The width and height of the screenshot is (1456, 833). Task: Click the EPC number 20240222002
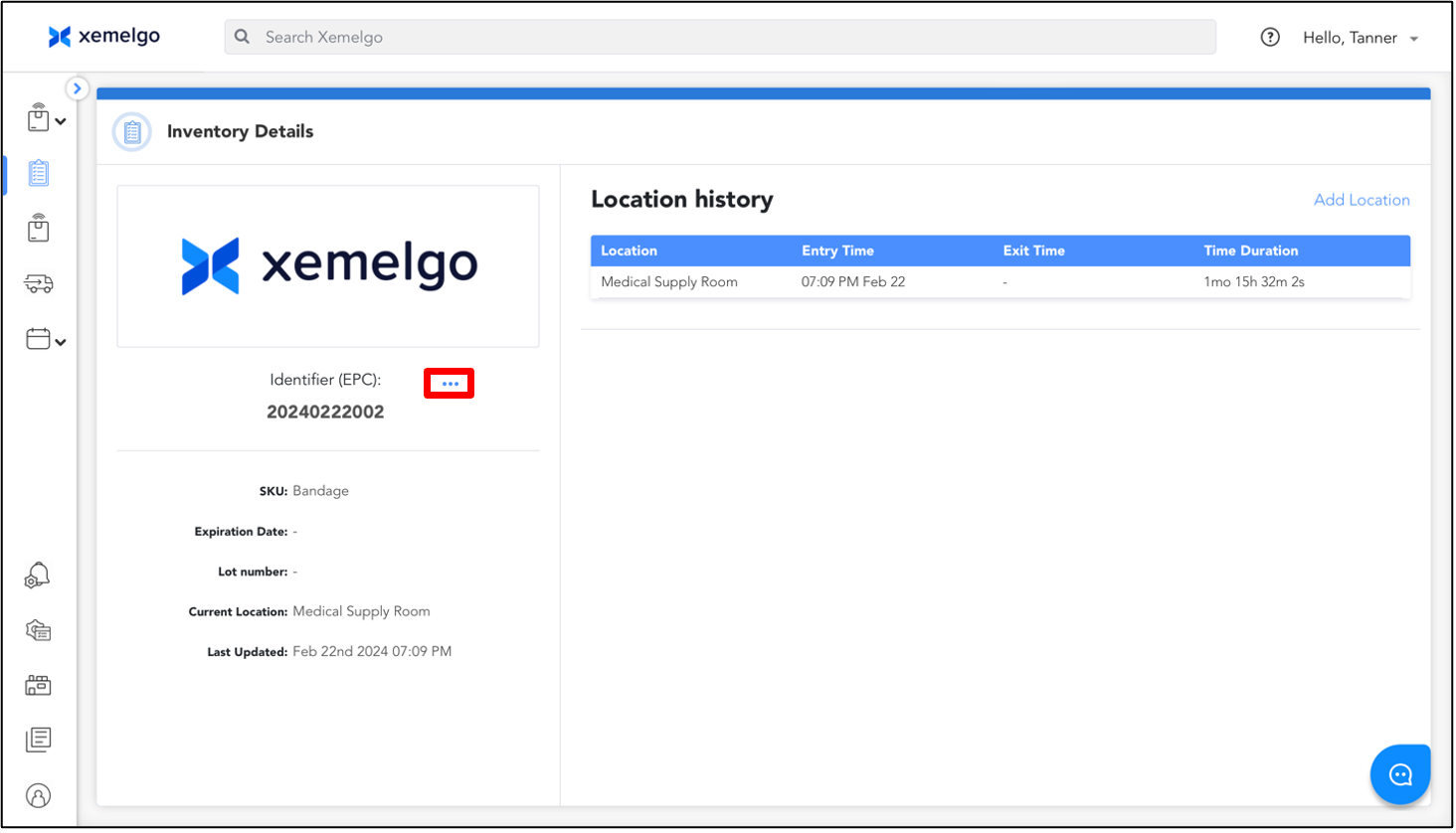pos(325,412)
